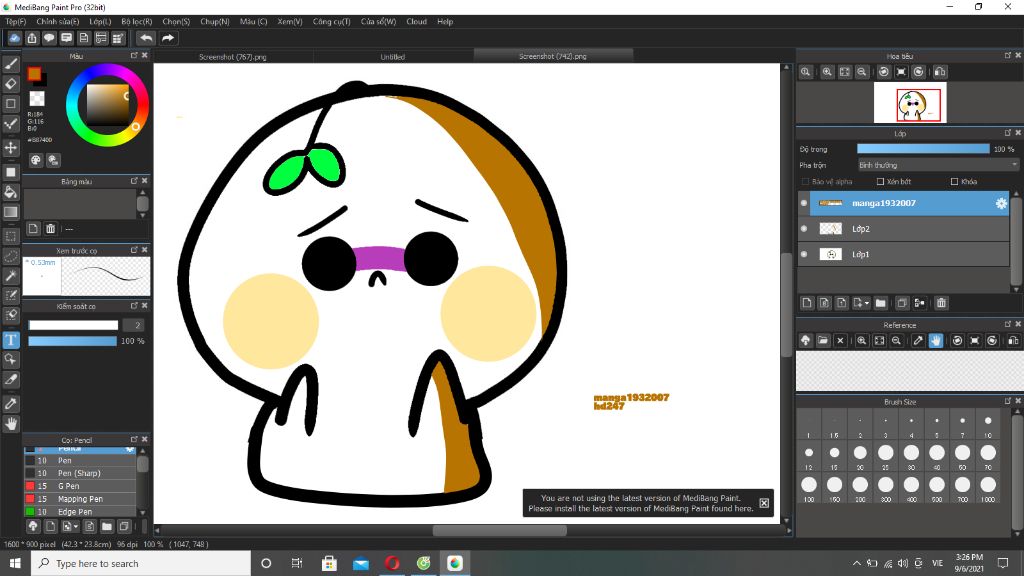Viewport: 1024px width, 576px height.
Task: Open the Chỉnh sửa(E) menu
Action: (57, 22)
